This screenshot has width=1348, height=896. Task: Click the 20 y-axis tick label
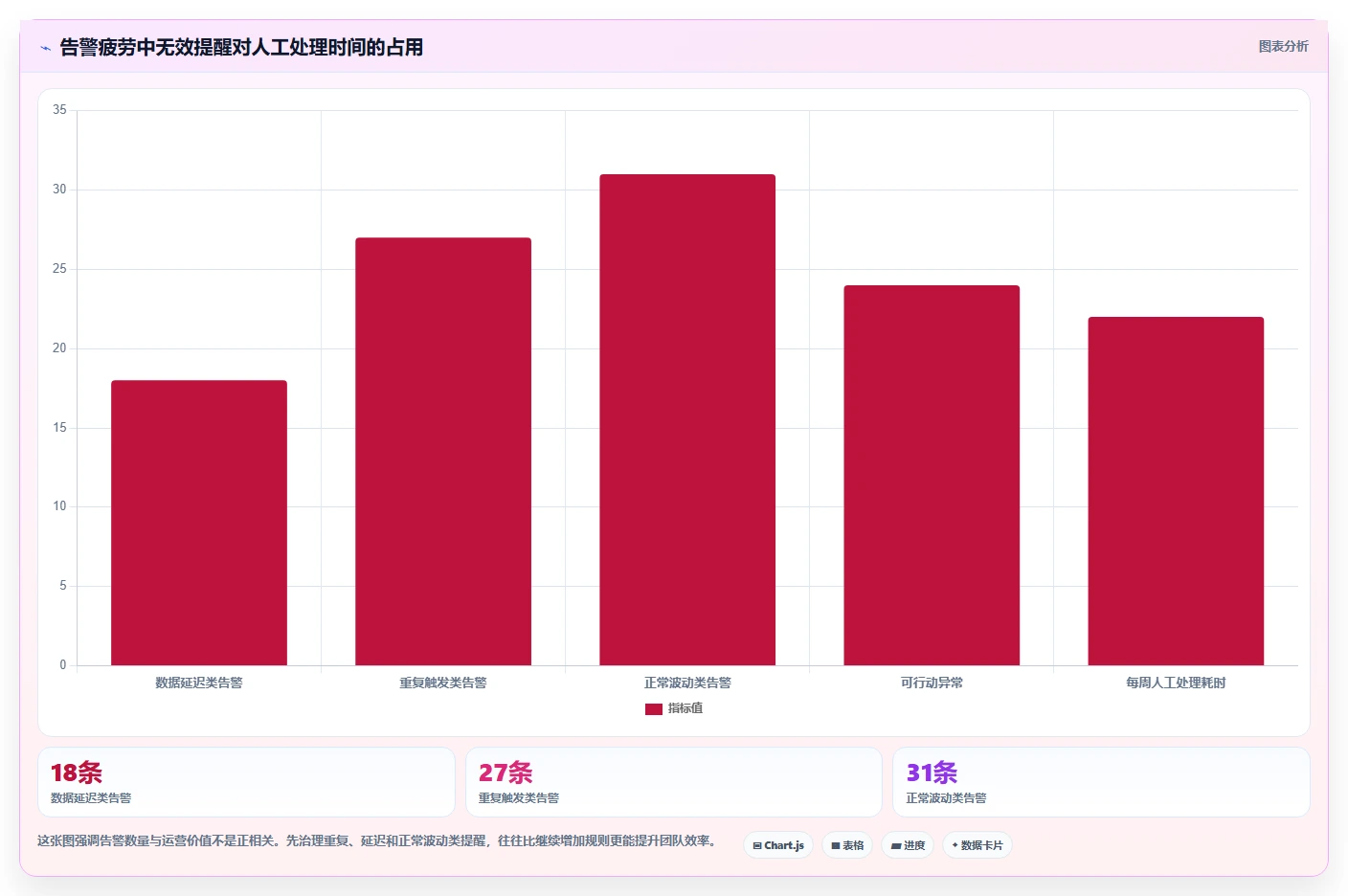point(59,348)
